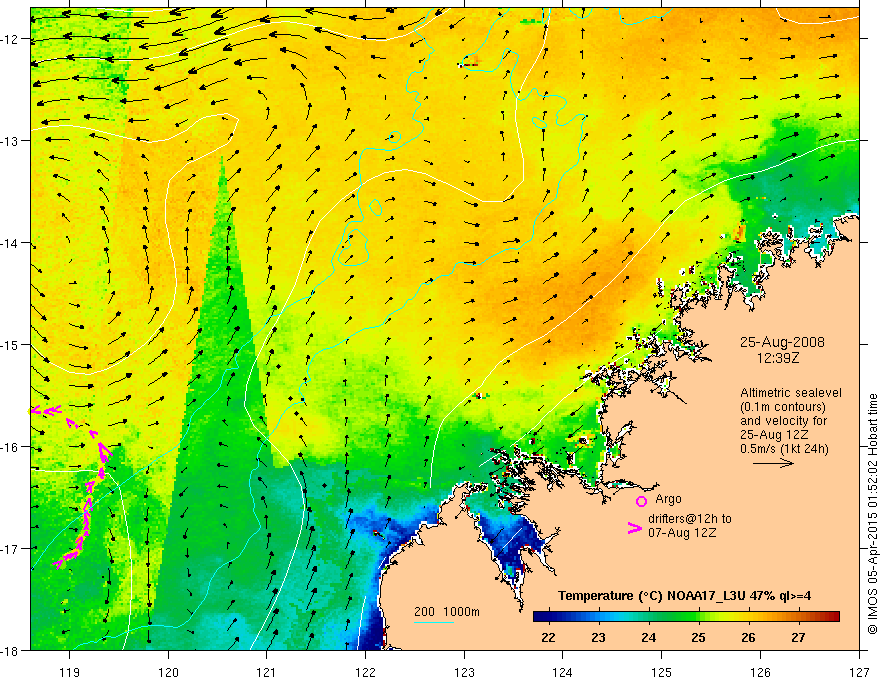This screenshot has width=880, height=680.
Task: Click the vertical IMOS copyright timestamp text
Action: (x=872, y=514)
